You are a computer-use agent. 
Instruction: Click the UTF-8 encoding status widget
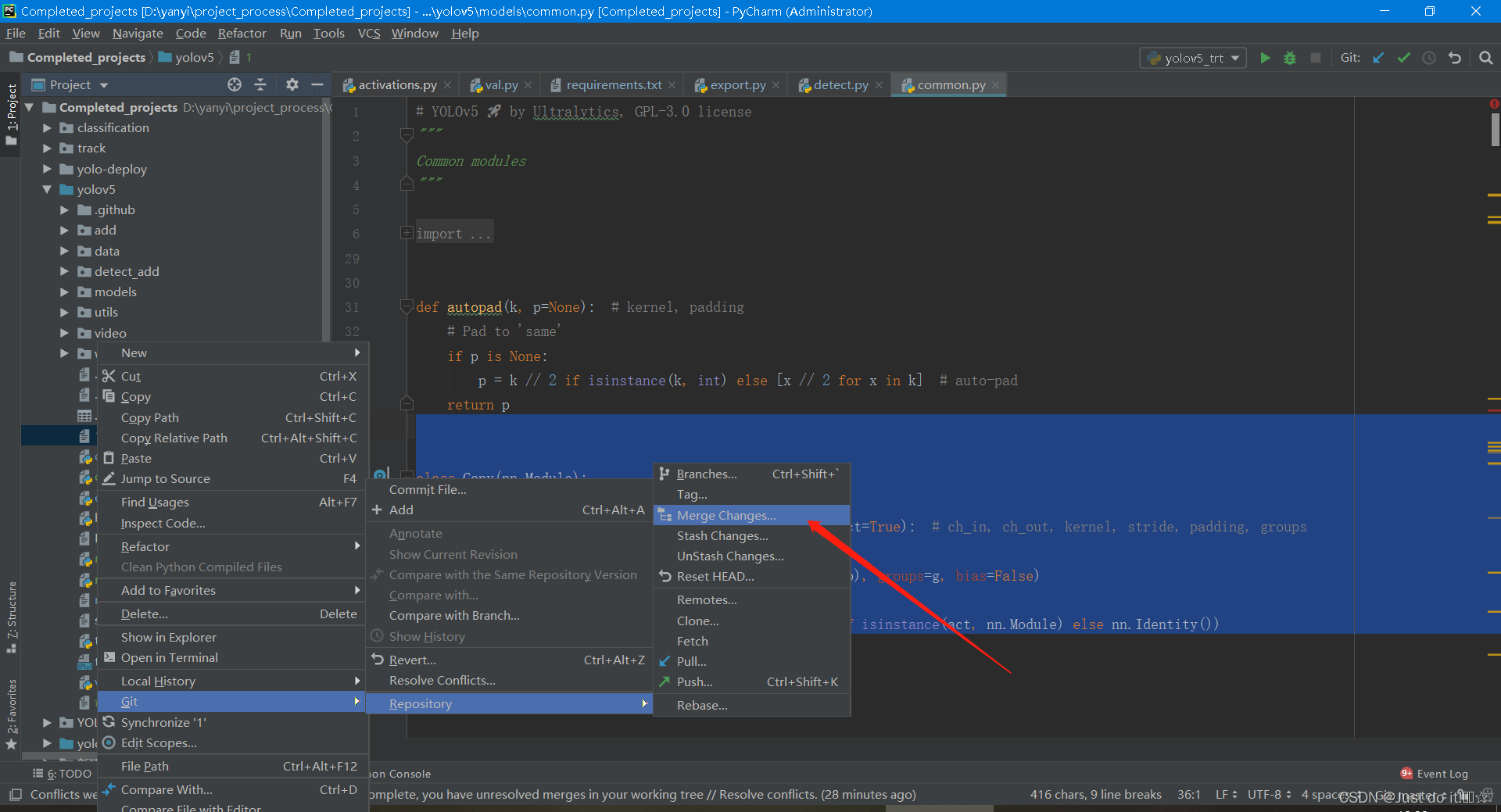(1269, 794)
